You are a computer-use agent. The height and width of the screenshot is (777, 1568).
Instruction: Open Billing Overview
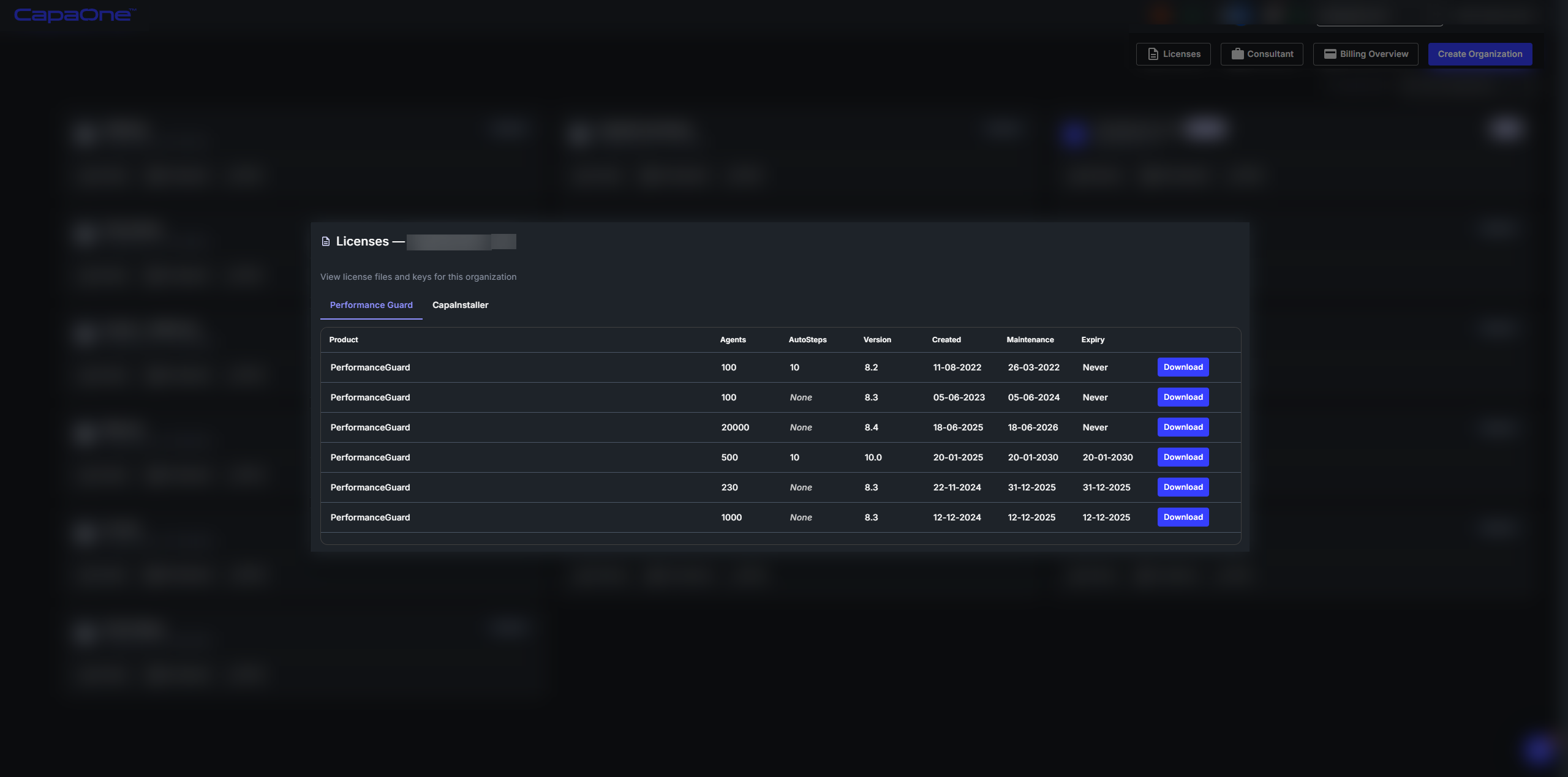pyautogui.click(x=1365, y=54)
